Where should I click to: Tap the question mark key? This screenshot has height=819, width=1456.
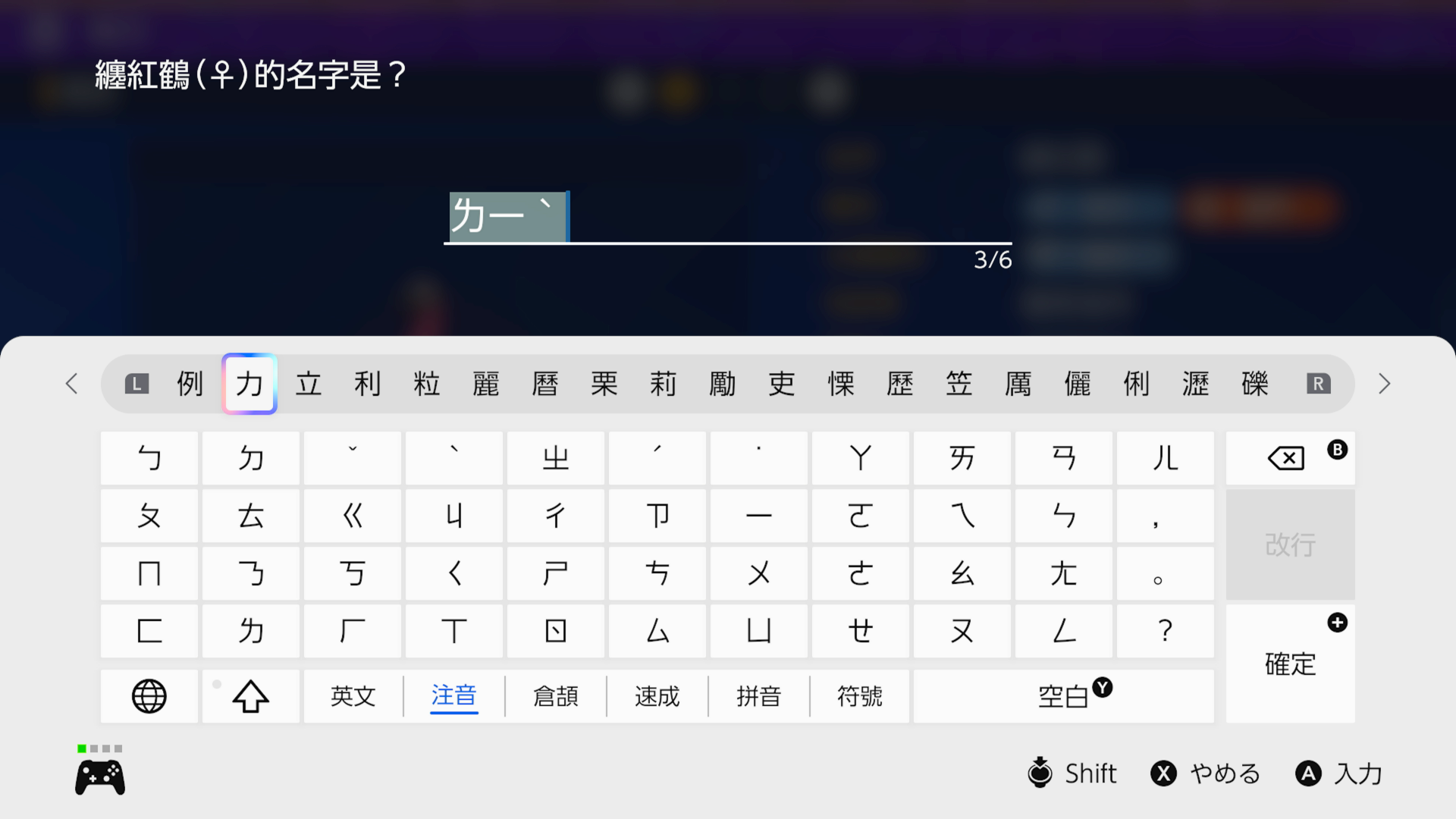pos(1166,631)
